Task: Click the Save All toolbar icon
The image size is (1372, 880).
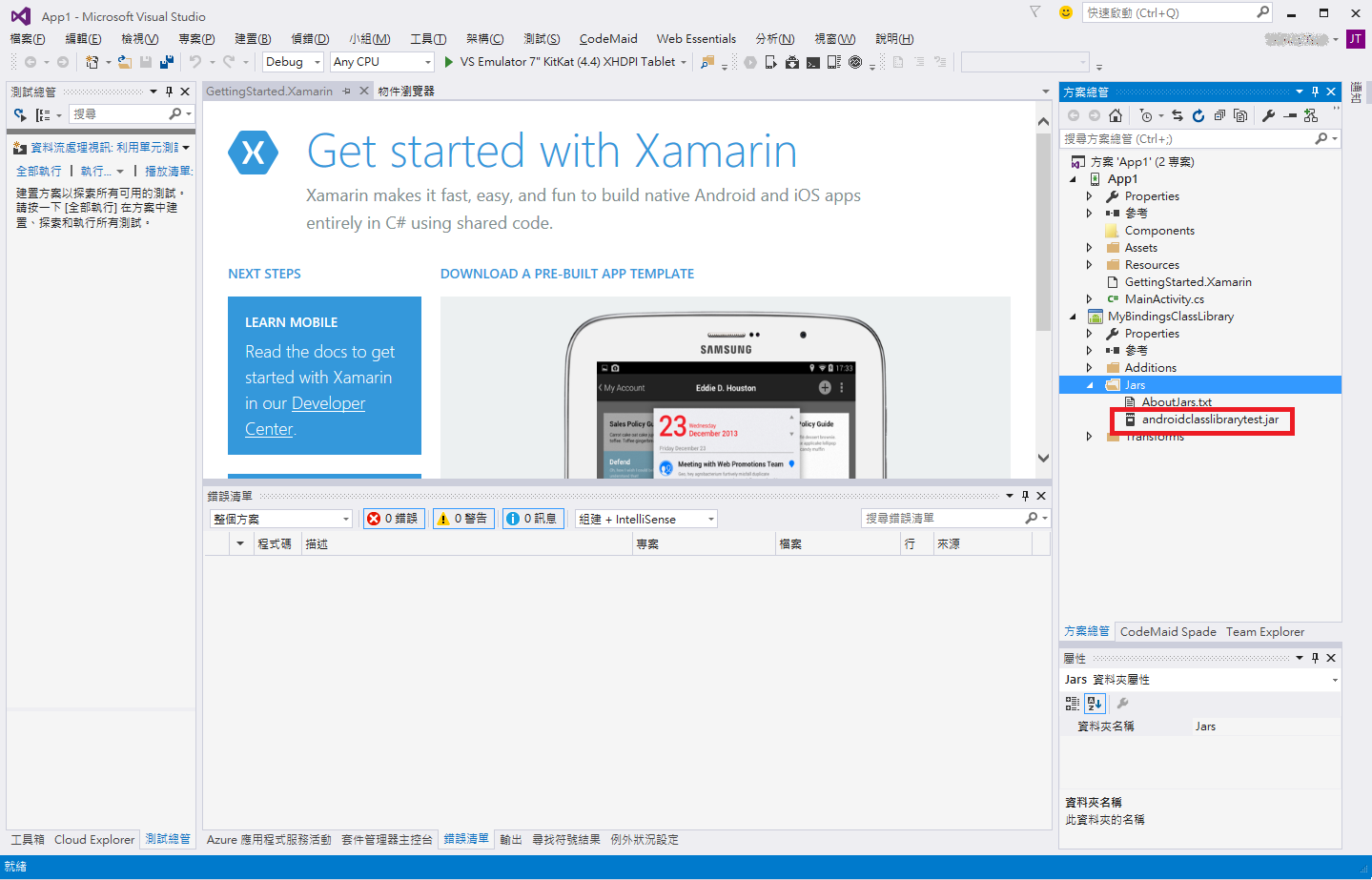Action: coord(167,62)
